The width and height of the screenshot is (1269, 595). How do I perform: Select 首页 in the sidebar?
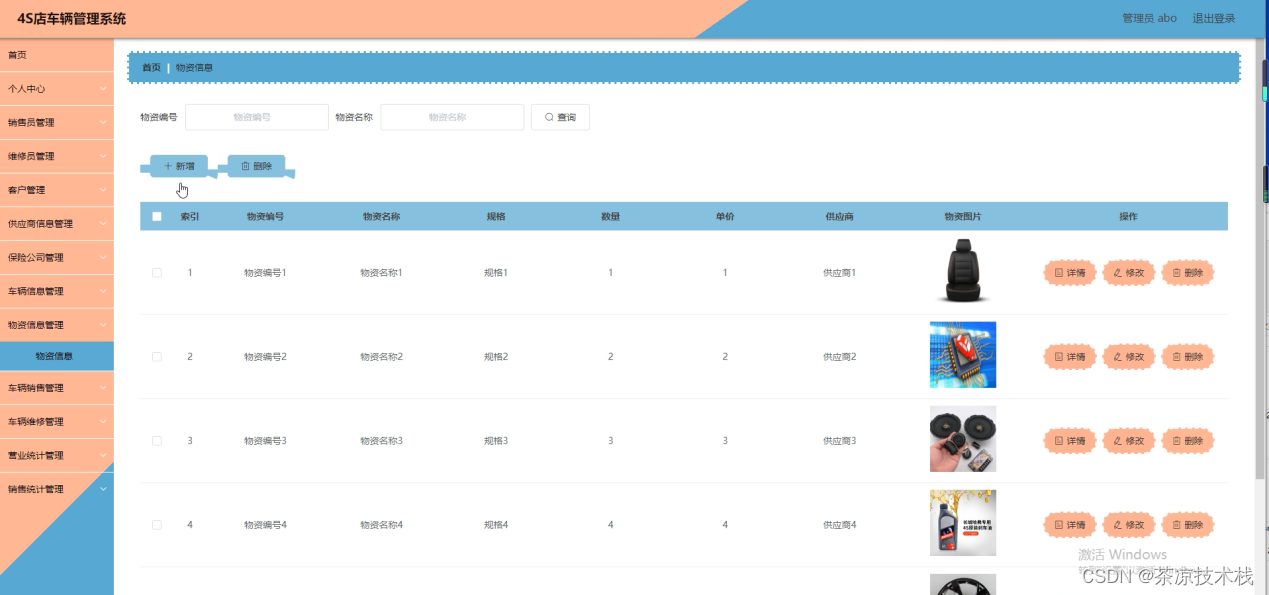coord(57,54)
